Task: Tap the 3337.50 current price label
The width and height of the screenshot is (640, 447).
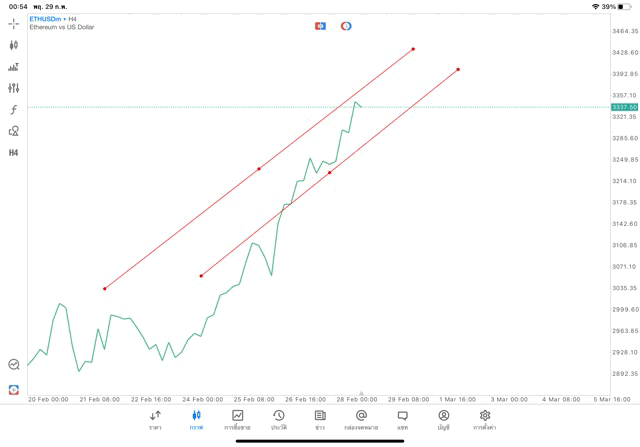Action: (624, 107)
